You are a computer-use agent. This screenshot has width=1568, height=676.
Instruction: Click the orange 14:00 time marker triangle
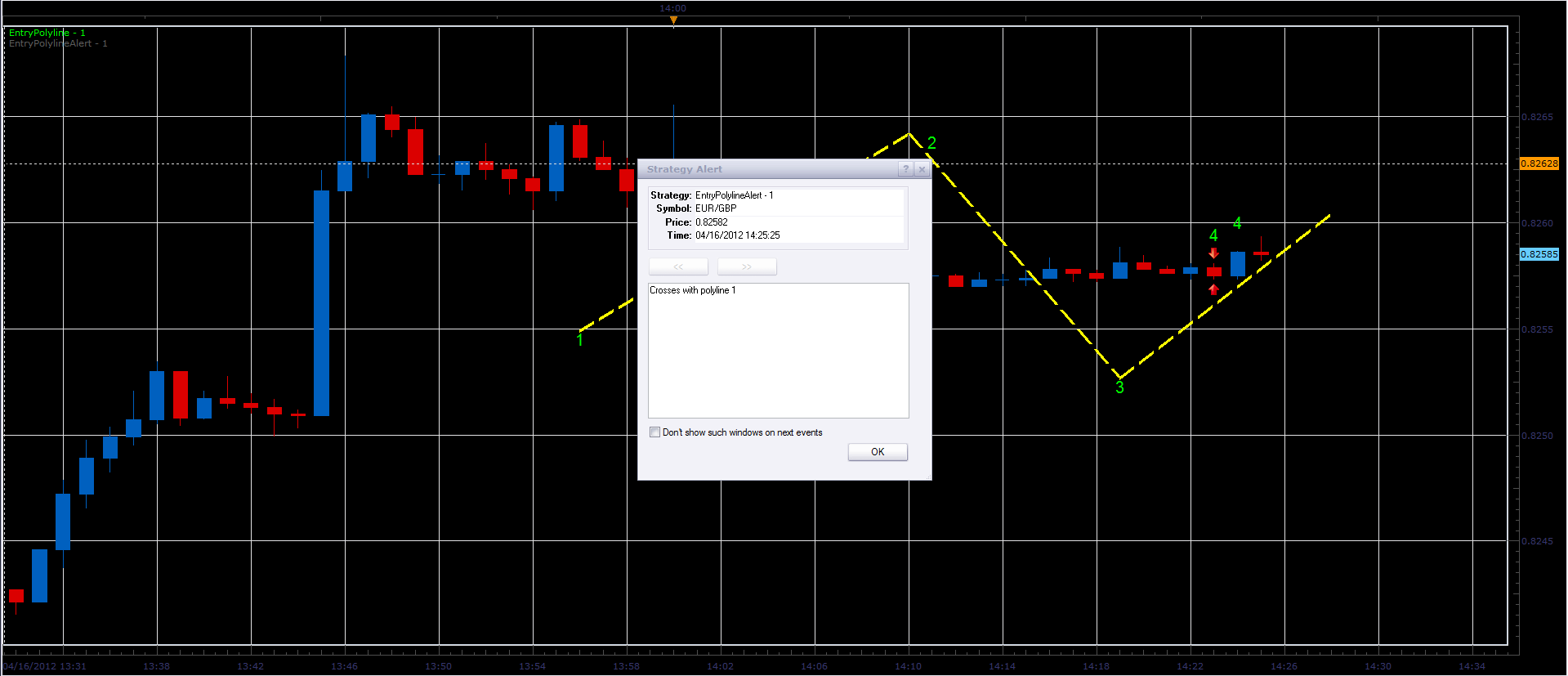pyautogui.click(x=673, y=20)
